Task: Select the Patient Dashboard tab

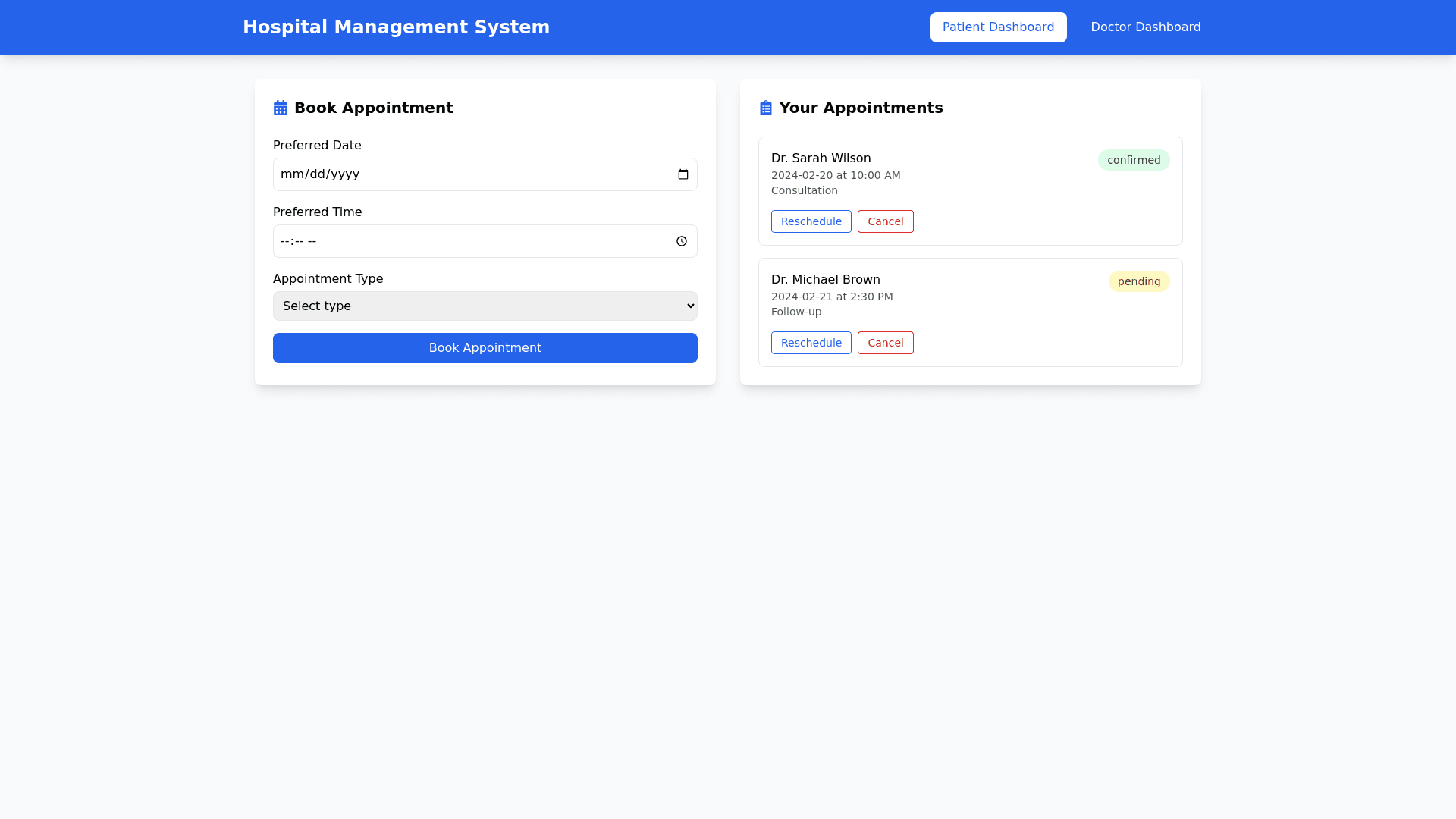Action: [x=998, y=27]
